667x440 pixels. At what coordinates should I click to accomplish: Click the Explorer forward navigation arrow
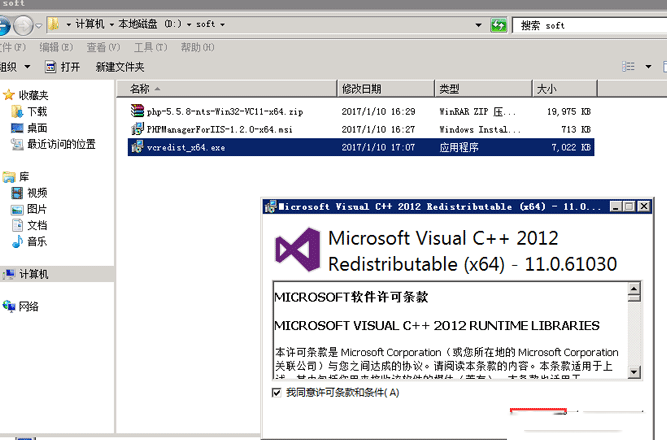23,26
